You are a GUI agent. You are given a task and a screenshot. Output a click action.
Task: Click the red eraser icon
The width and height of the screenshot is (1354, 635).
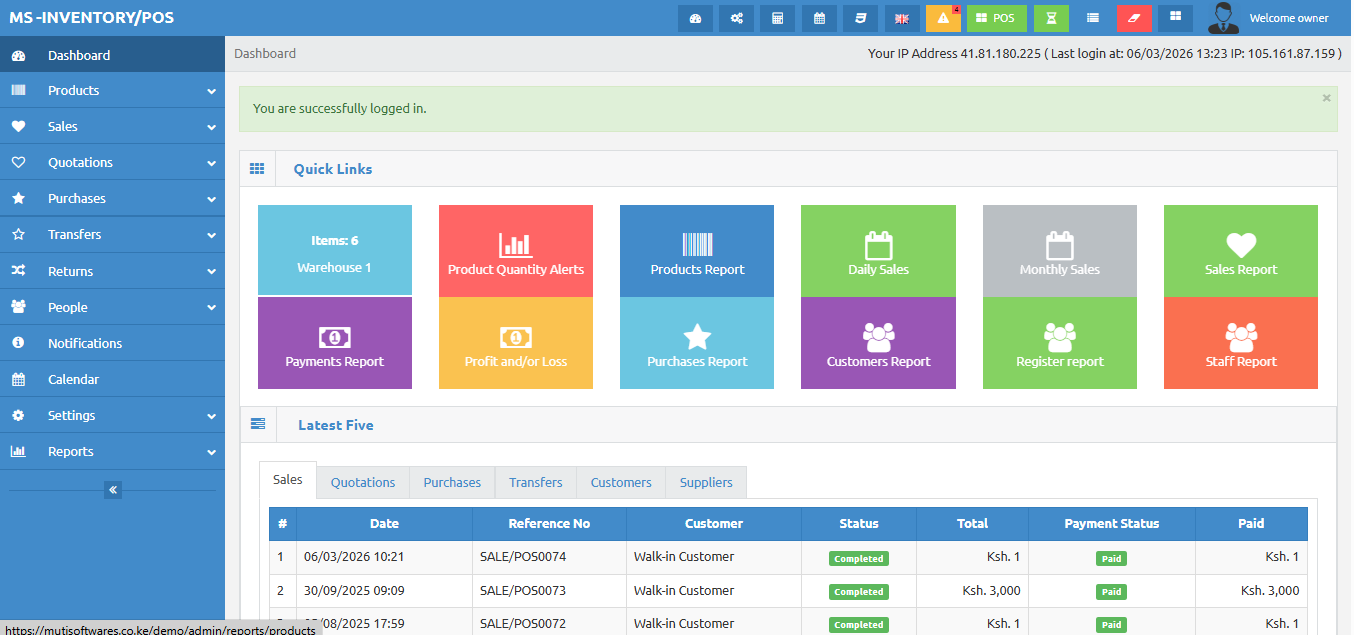[x=1134, y=18]
